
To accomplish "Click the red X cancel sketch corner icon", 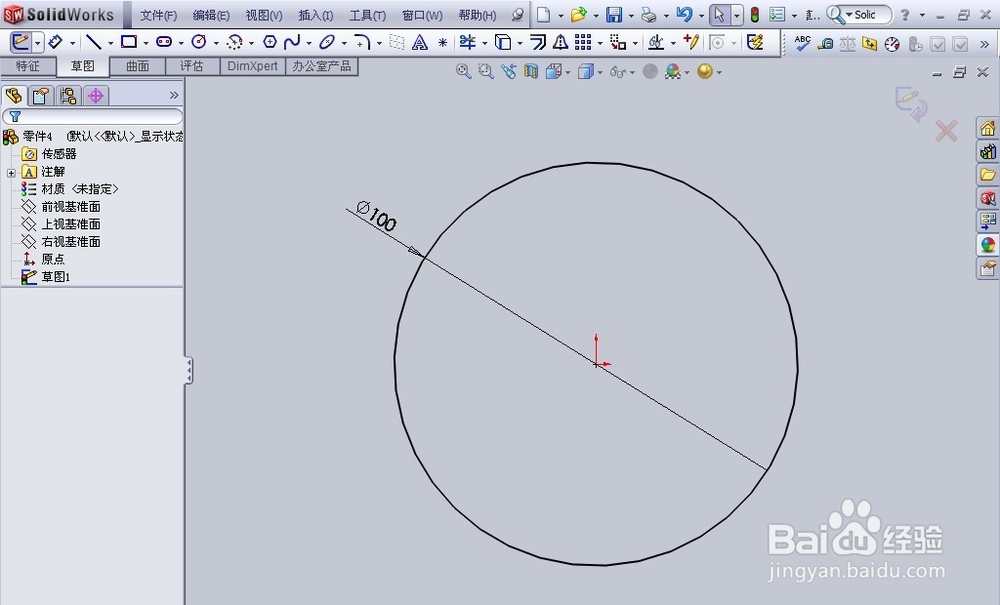I will tap(946, 131).
